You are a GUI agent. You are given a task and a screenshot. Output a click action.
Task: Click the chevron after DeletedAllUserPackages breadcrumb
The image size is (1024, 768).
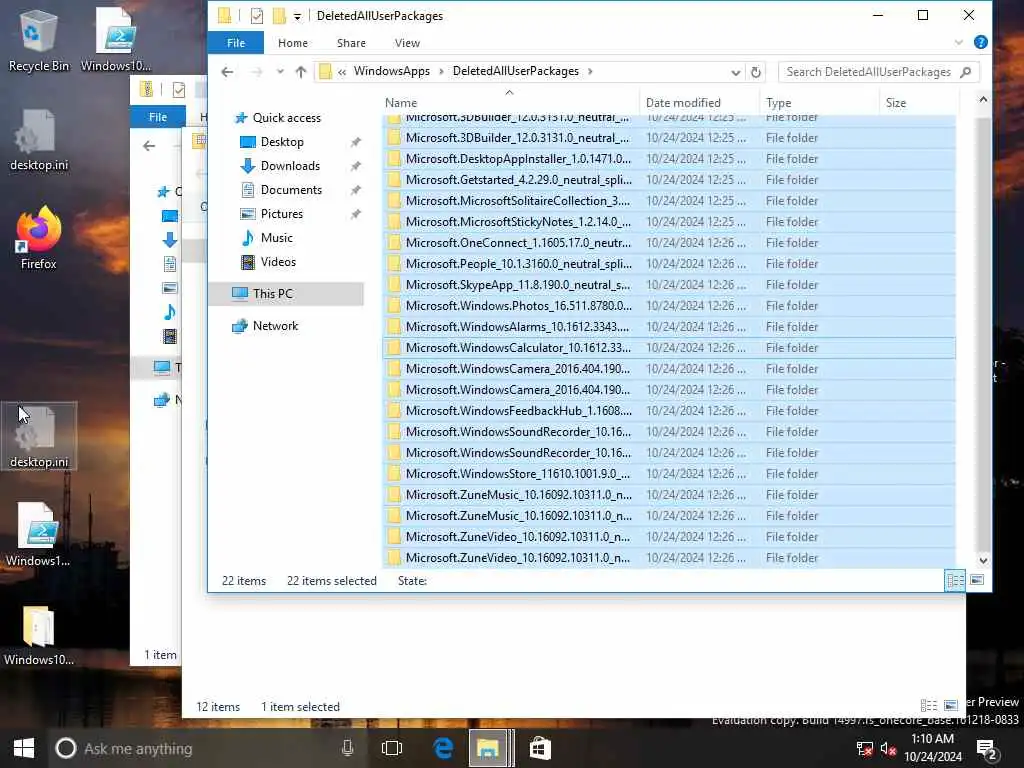click(x=590, y=71)
